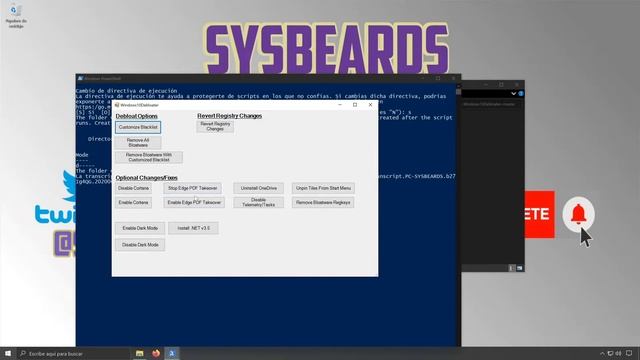
Task: Click PowerShell icon in taskbar
Action: coord(172,353)
